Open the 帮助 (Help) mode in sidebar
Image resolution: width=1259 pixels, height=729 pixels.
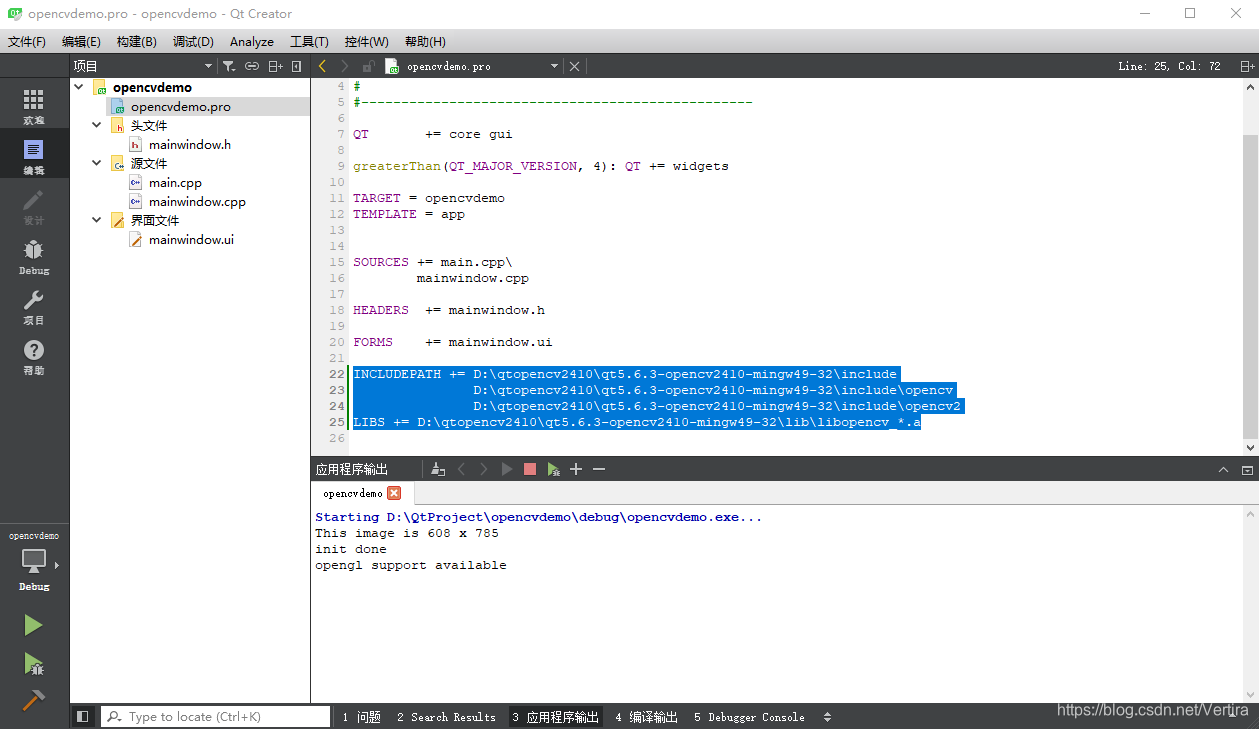34,356
